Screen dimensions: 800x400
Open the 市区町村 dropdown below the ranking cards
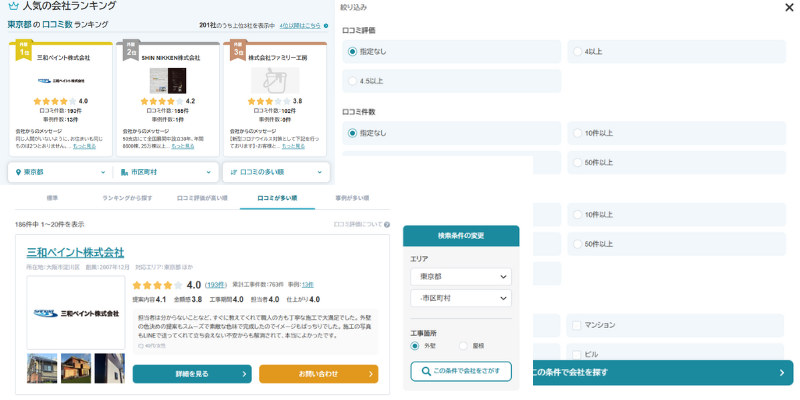click(167, 172)
